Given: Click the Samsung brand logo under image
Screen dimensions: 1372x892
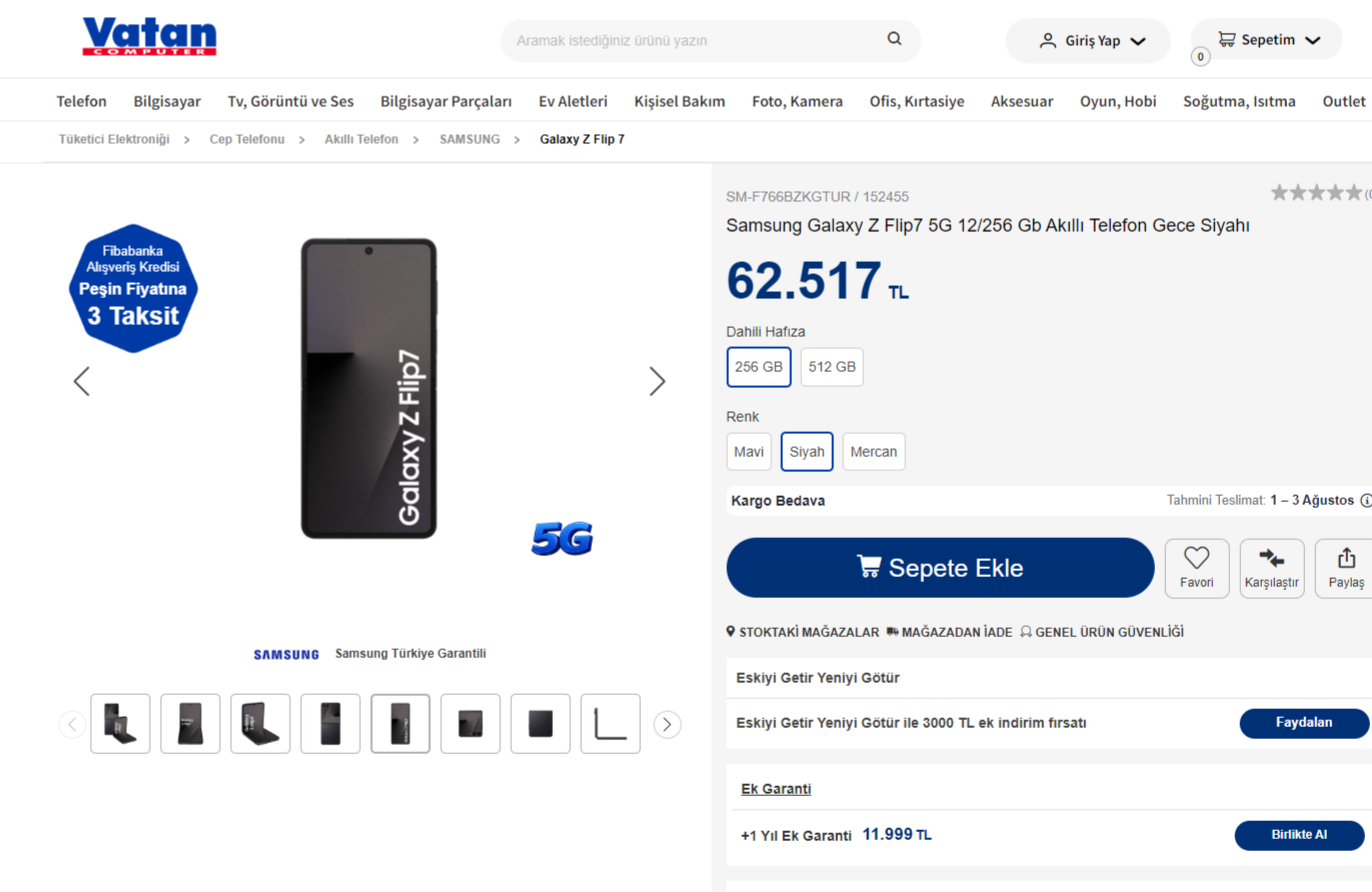Looking at the screenshot, I should coord(286,654).
